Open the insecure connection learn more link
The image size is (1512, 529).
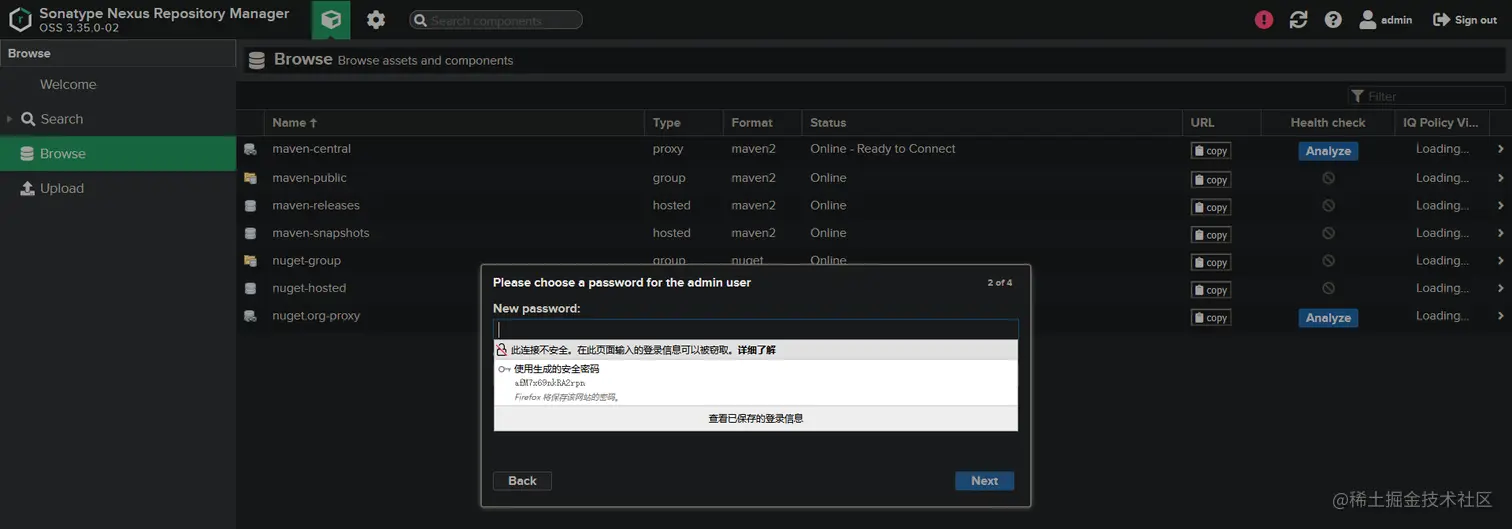pos(756,350)
